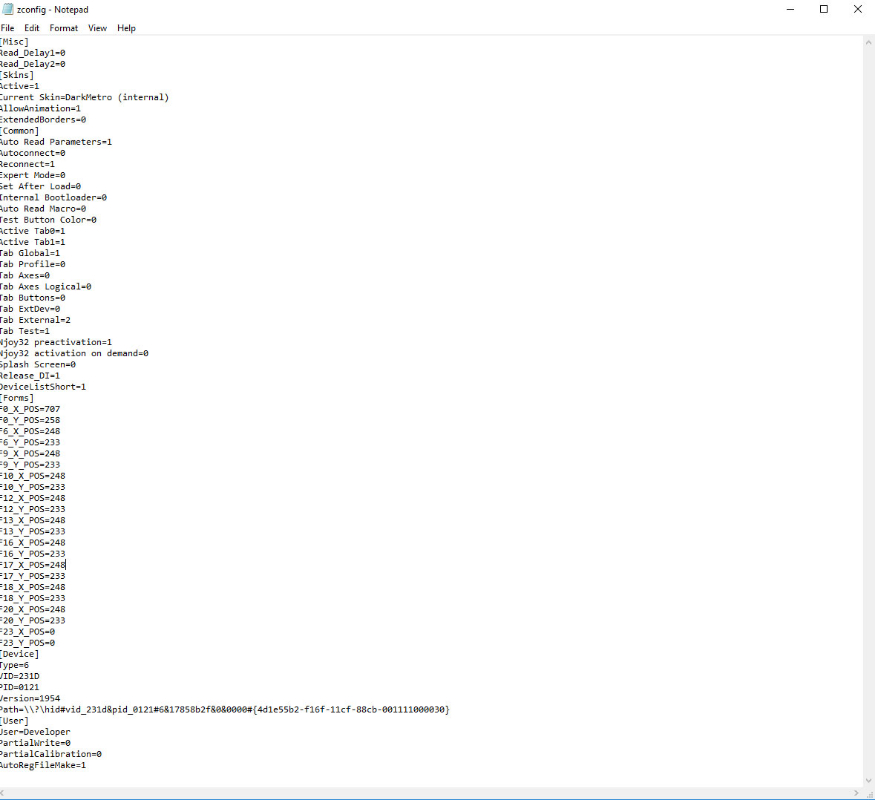Image resolution: width=875 pixels, height=800 pixels.
Task: Click the horizontal scrollbar right arrow
Action: pos(855,793)
